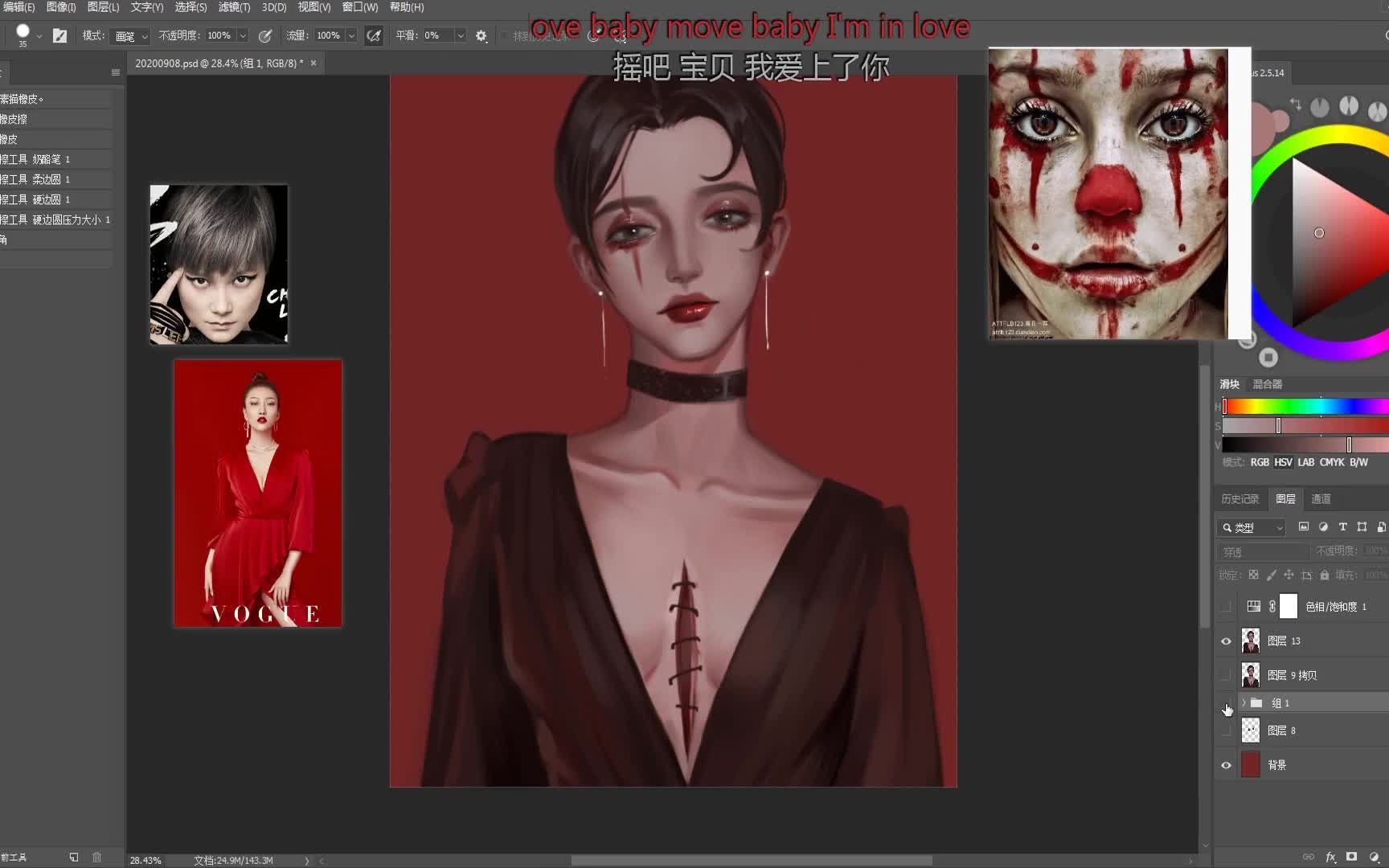
Task: Switch to the 历史记录 tab
Action: [1240, 499]
